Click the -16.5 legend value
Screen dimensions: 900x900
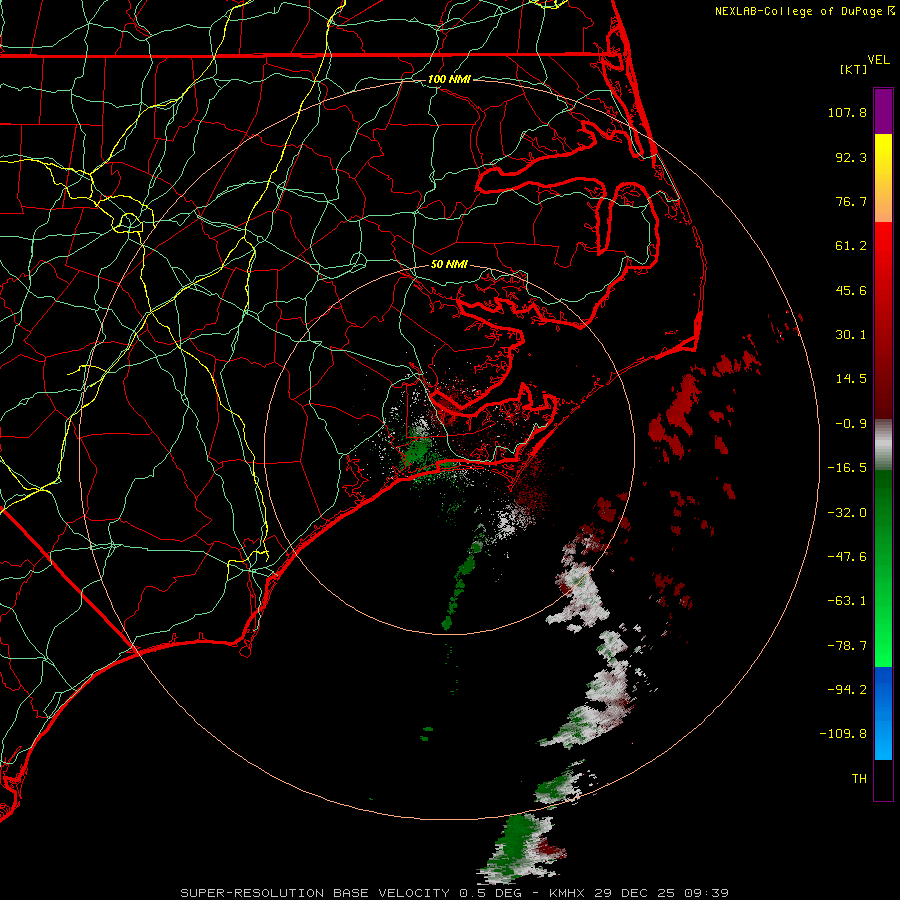tap(847, 468)
